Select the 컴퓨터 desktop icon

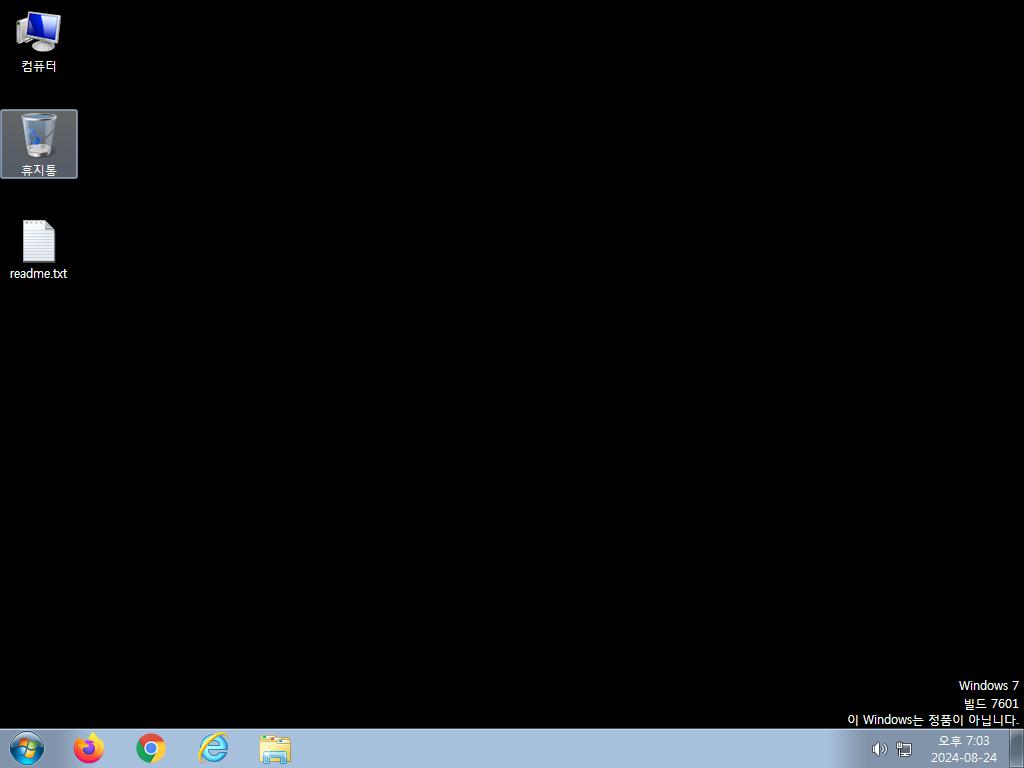[x=39, y=42]
